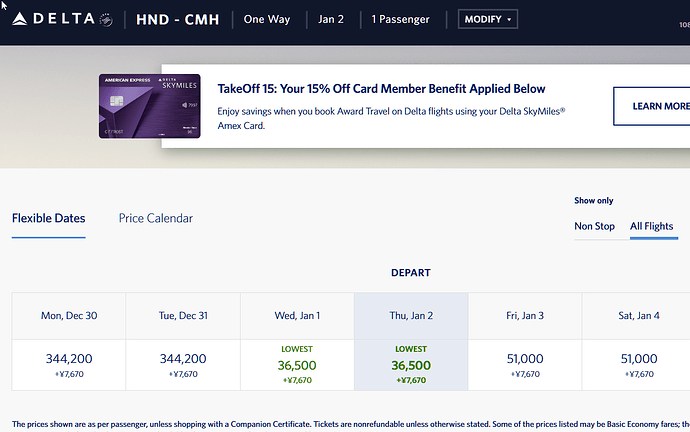Click the HND - CMH route

177,20
